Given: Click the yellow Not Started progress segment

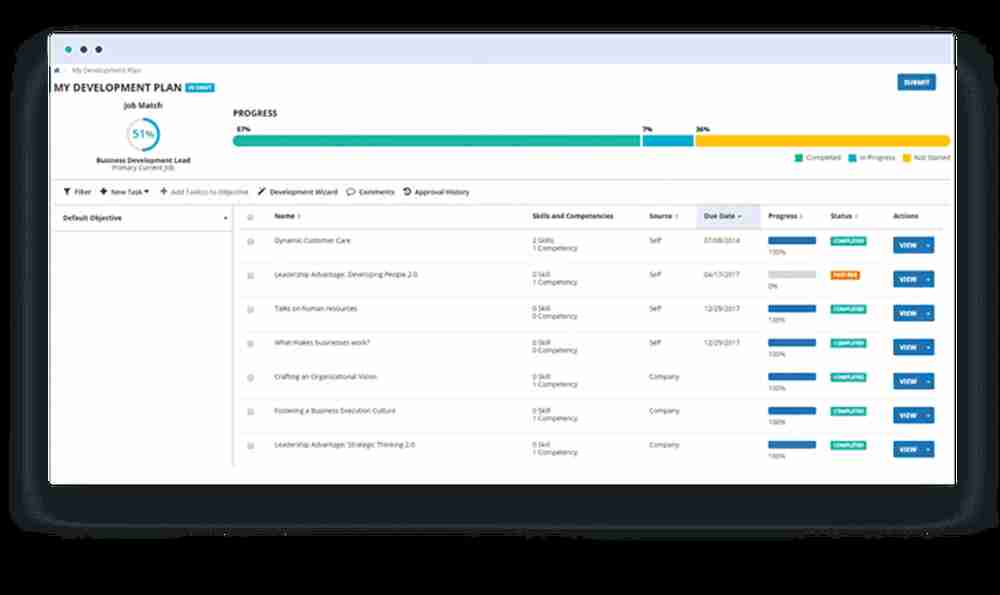Looking at the screenshot, I should [x=823, y=141].
